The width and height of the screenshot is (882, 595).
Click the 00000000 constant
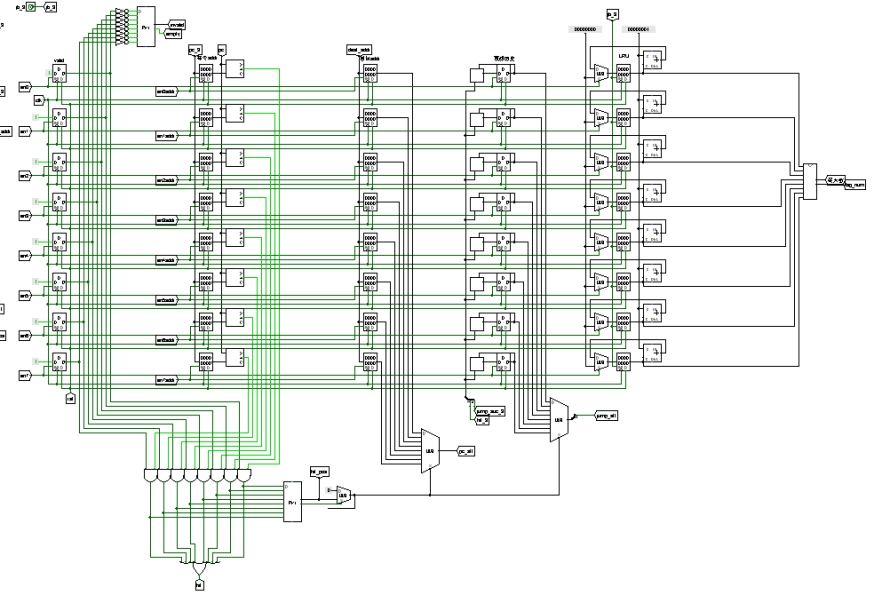585,29
